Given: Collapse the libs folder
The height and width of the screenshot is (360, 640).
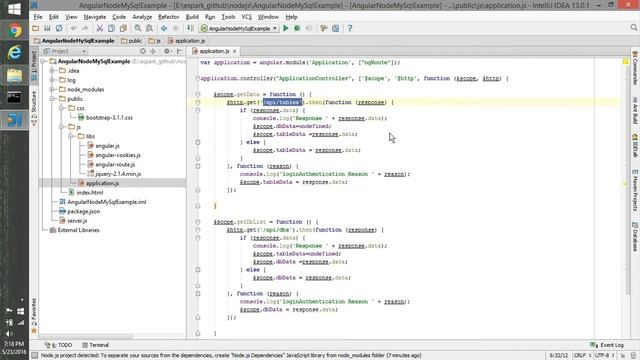Looking at the screenshot, I should point(71,136).
